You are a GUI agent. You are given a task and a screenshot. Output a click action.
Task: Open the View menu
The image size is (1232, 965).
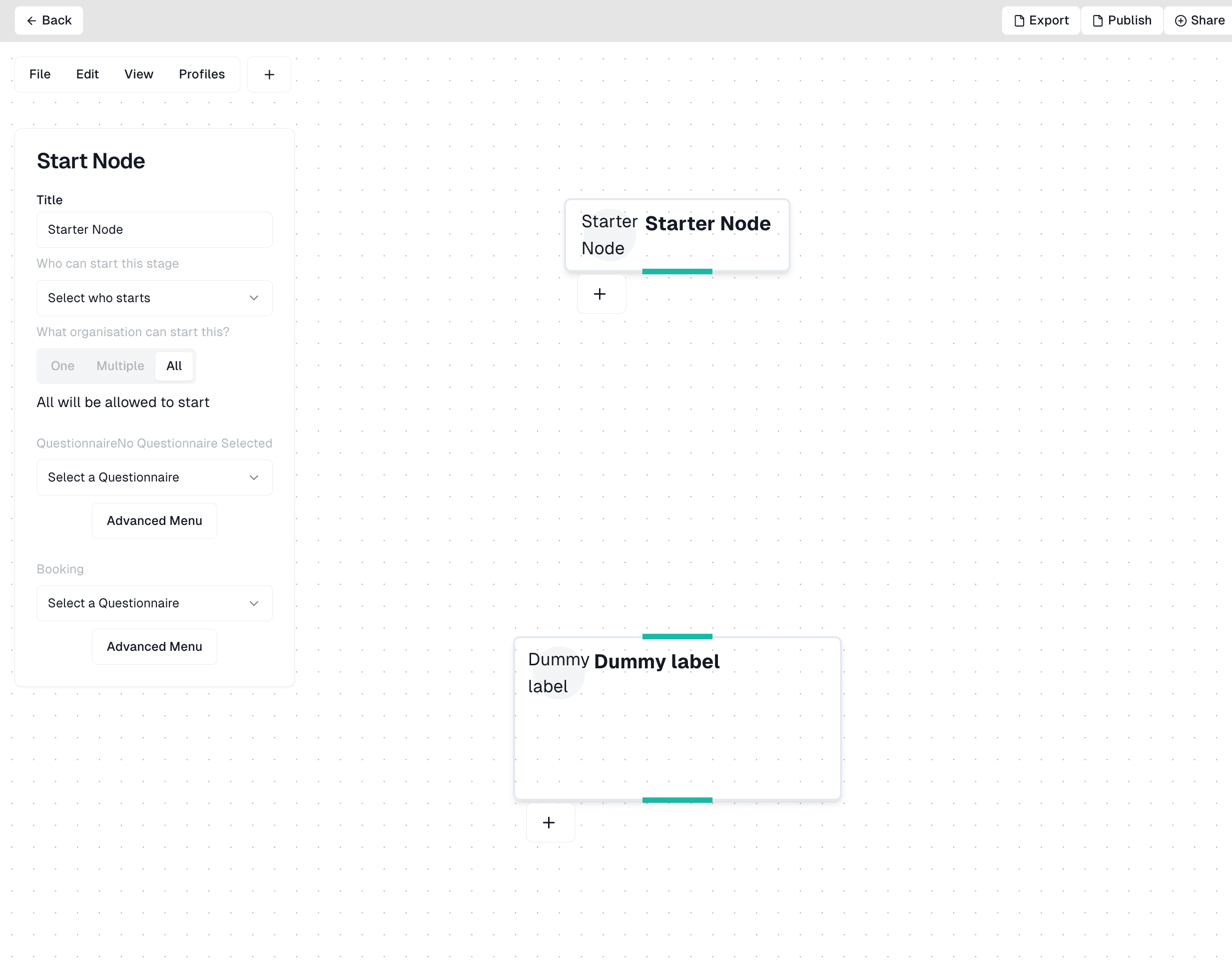coord(138,74)
